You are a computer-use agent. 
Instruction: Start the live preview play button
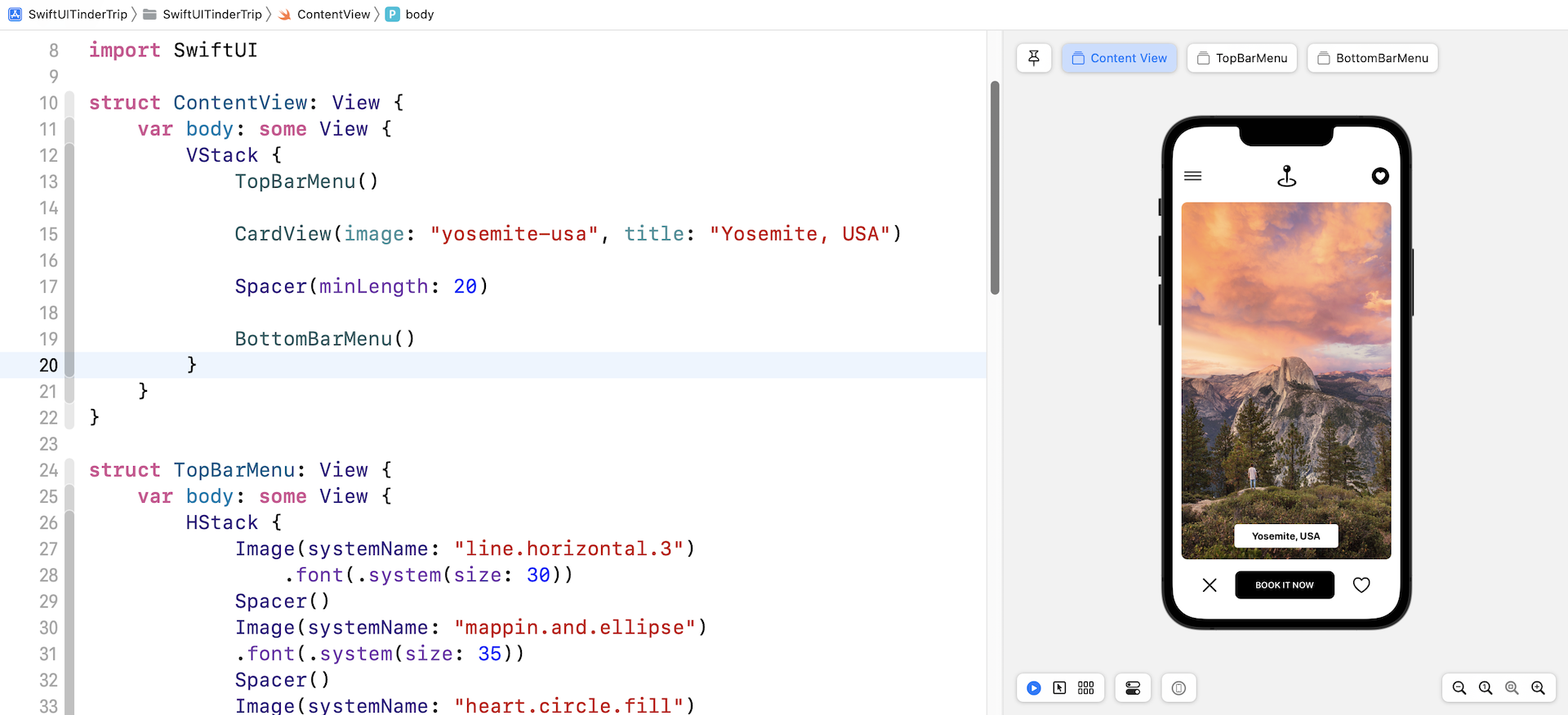click(1034, 688)
